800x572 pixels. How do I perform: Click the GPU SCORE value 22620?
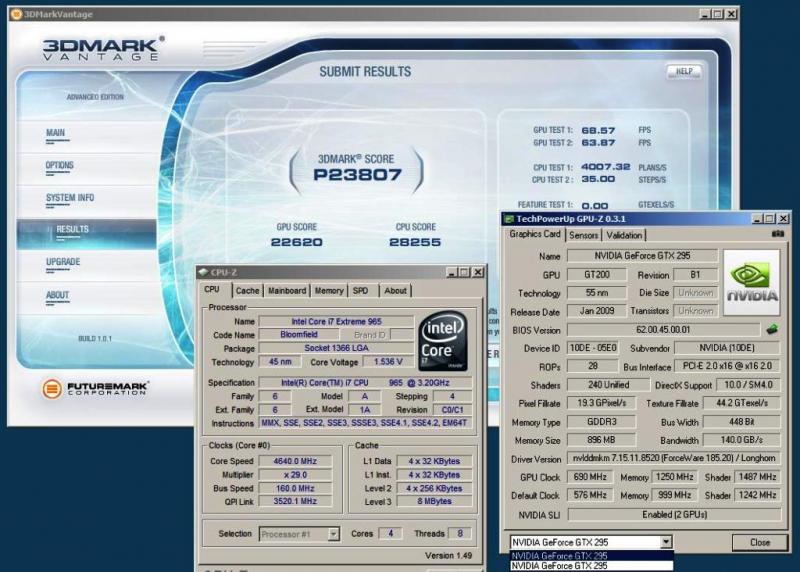(296, 242)
